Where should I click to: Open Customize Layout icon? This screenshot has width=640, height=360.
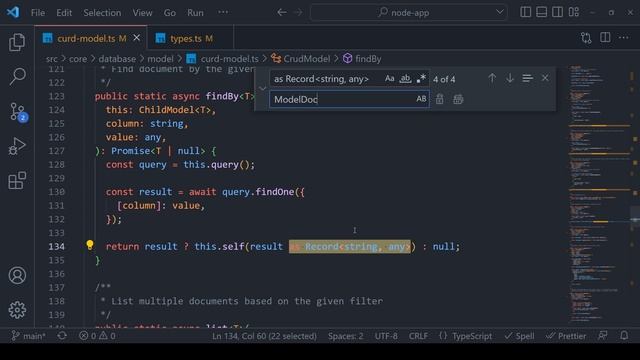click(x=574, y=12)
